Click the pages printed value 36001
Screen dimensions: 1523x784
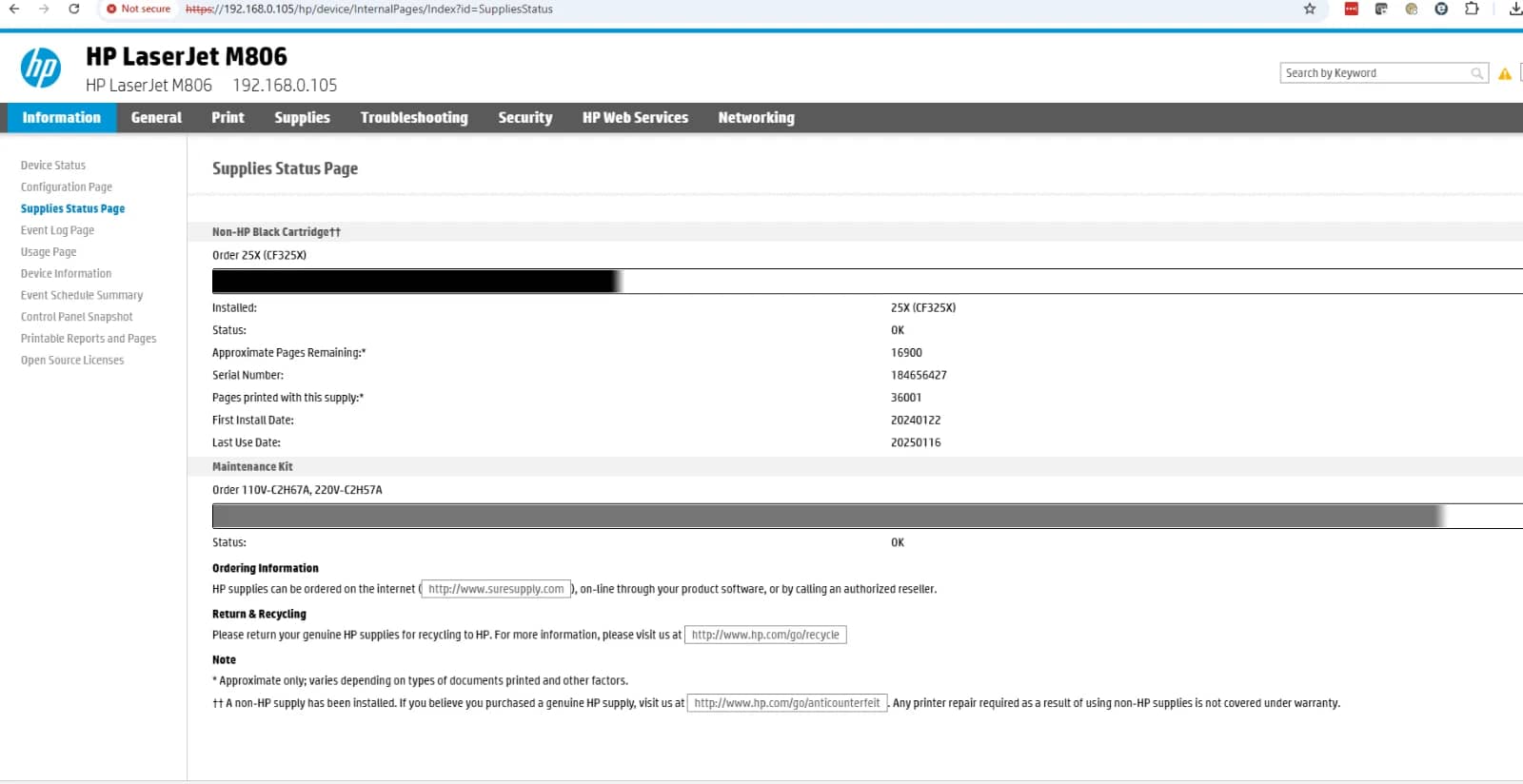(x=906, y=398)
